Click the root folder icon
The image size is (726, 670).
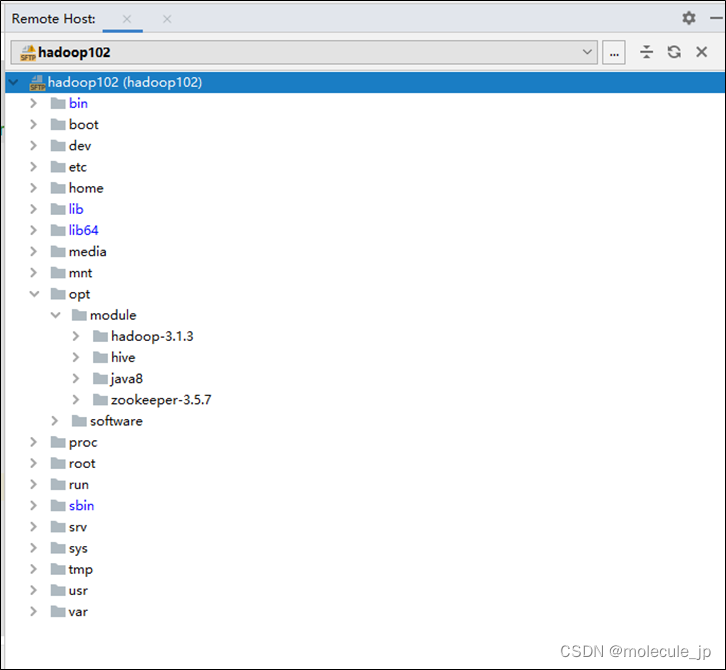click(x=58, y=463)
